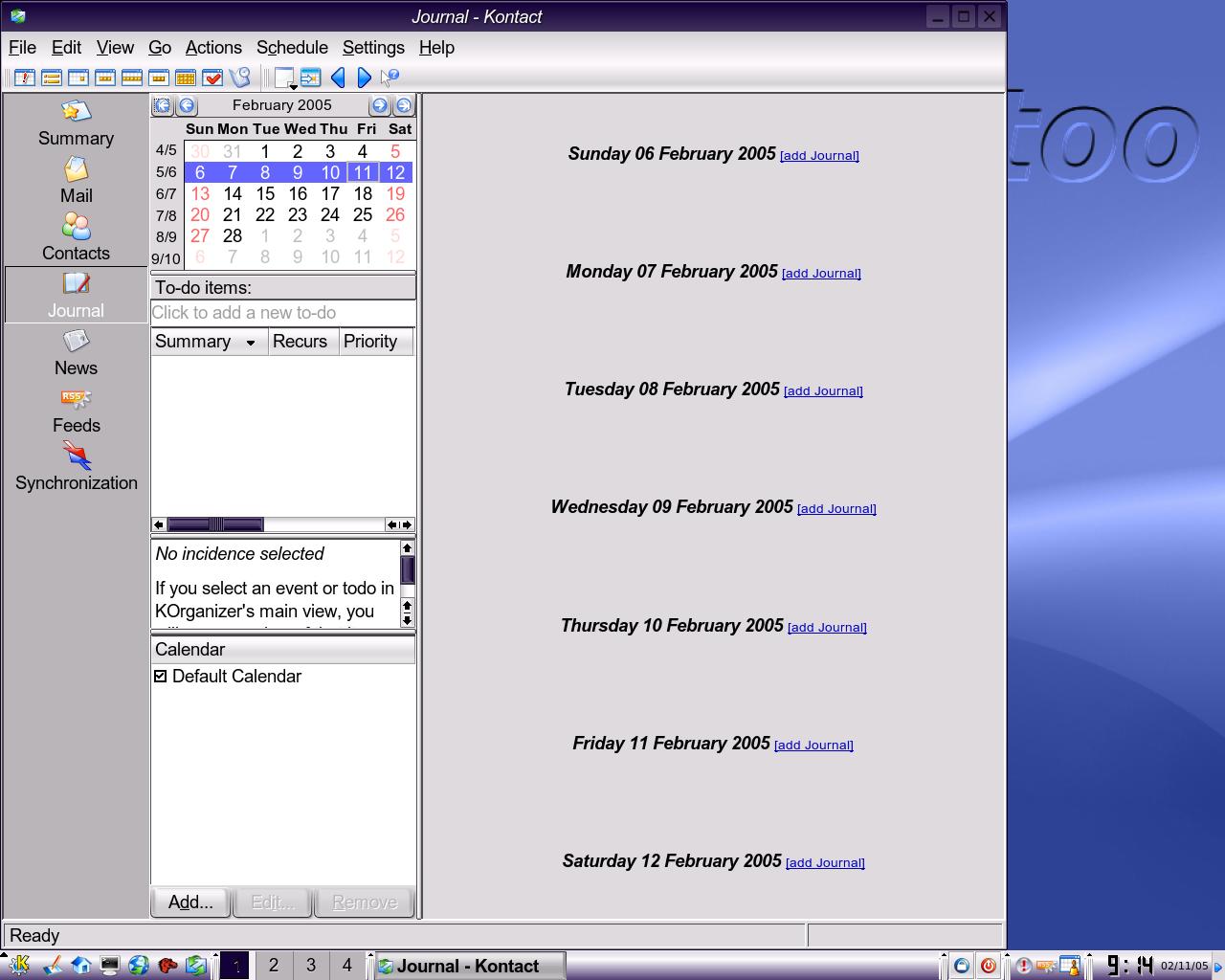Add journal for Tuesday 08 February 2005

(823, 391)
